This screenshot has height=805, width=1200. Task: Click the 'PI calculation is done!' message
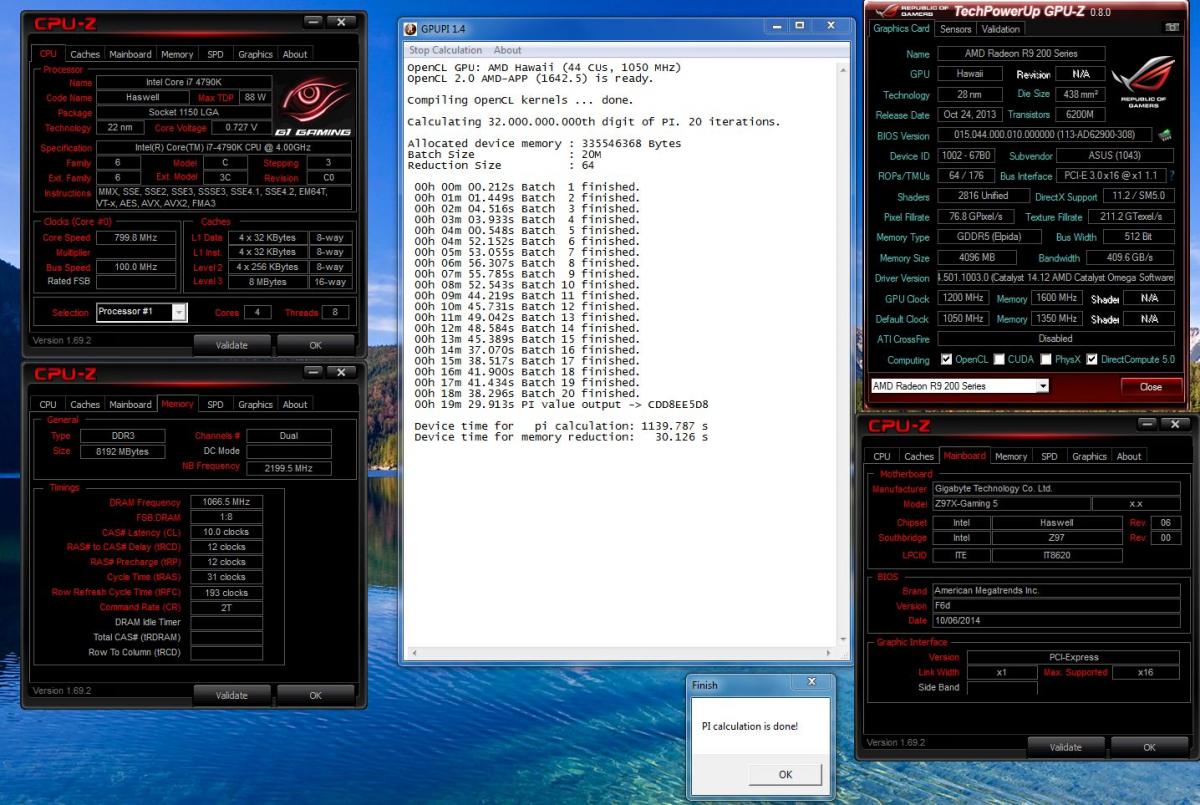750,726
